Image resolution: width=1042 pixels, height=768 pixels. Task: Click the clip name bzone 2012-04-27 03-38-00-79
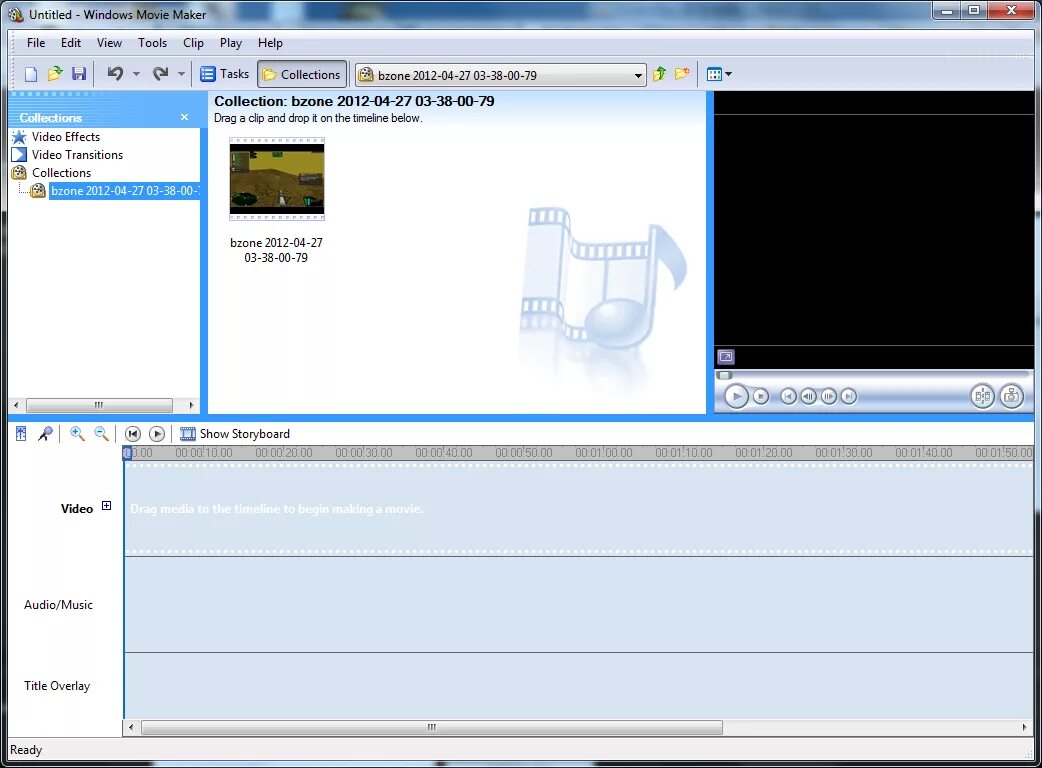[276, 250]
